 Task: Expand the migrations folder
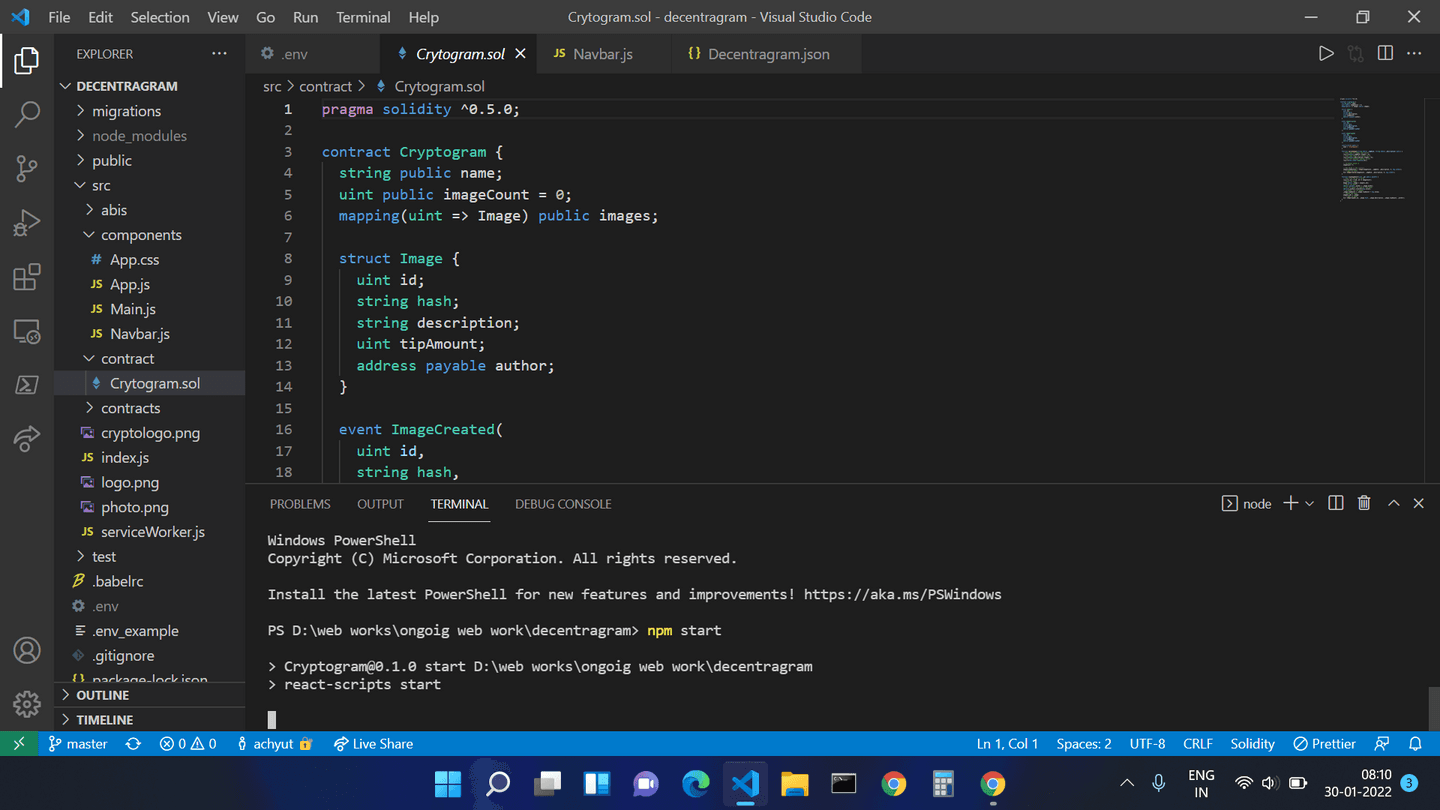(x=150, y=111)
